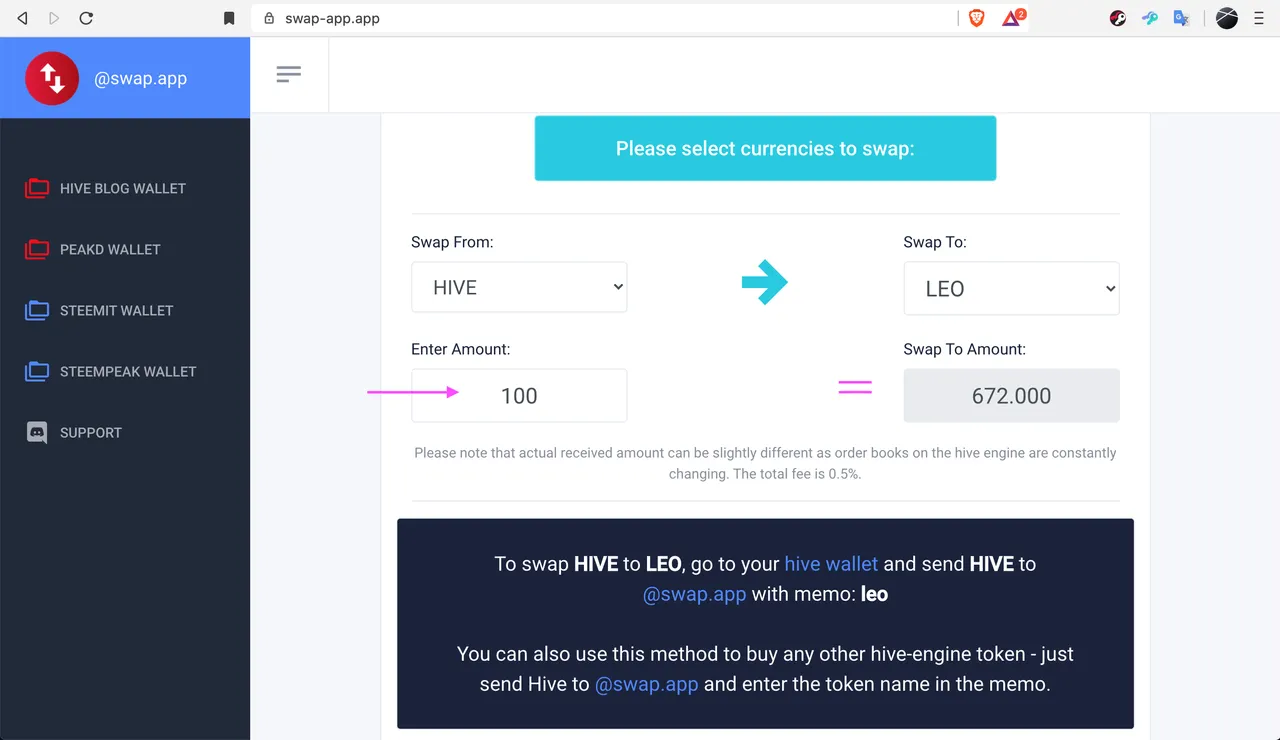The height and width of the screenshot is (740, 1280).
Task: Toggle the hamburger sidebar menu icon
Action: point(289,74)
